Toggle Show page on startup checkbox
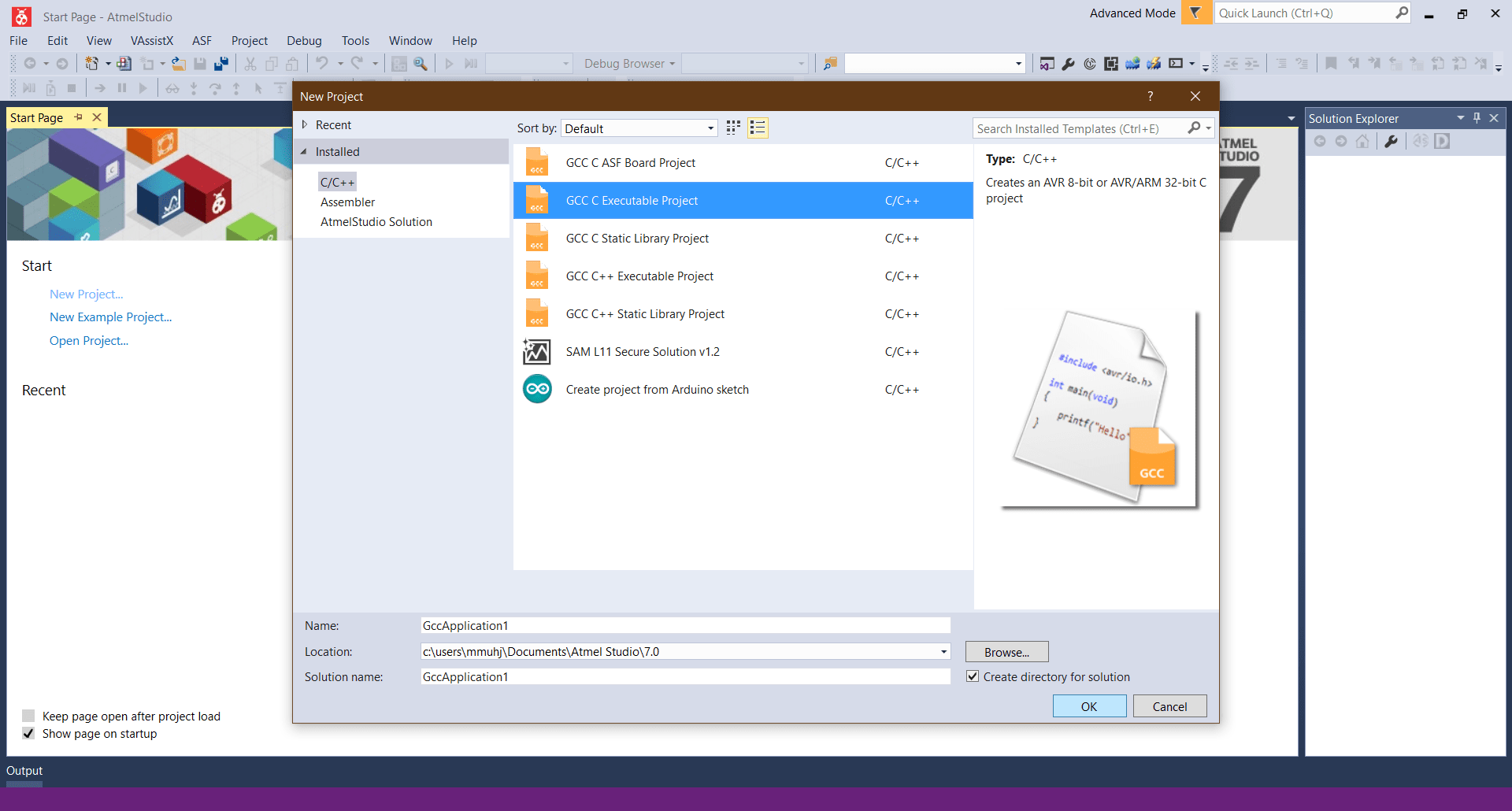The width and height of the screenshot is (1512, 811). coord(28,733)
